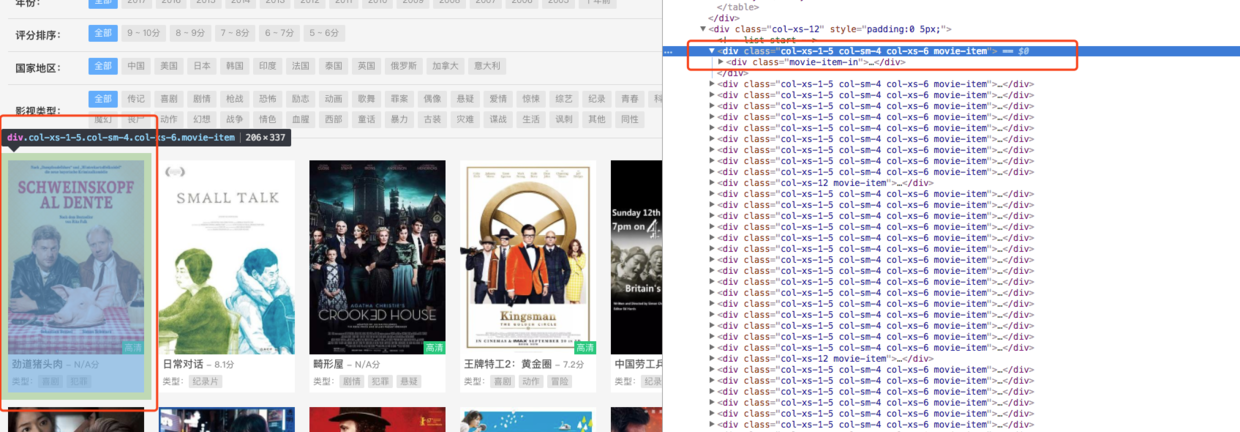Filter by rating 8～9分
Viewport: 1240px width, 432px height.
click(x=190, y=33)
